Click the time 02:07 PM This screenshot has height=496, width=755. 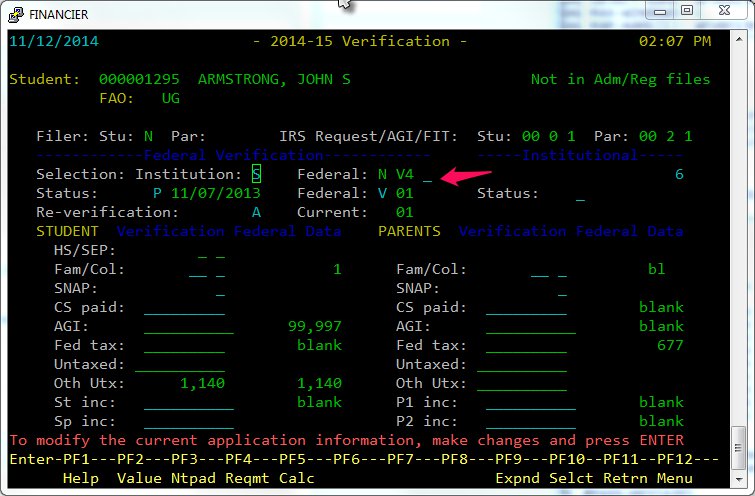coord(675,41)
